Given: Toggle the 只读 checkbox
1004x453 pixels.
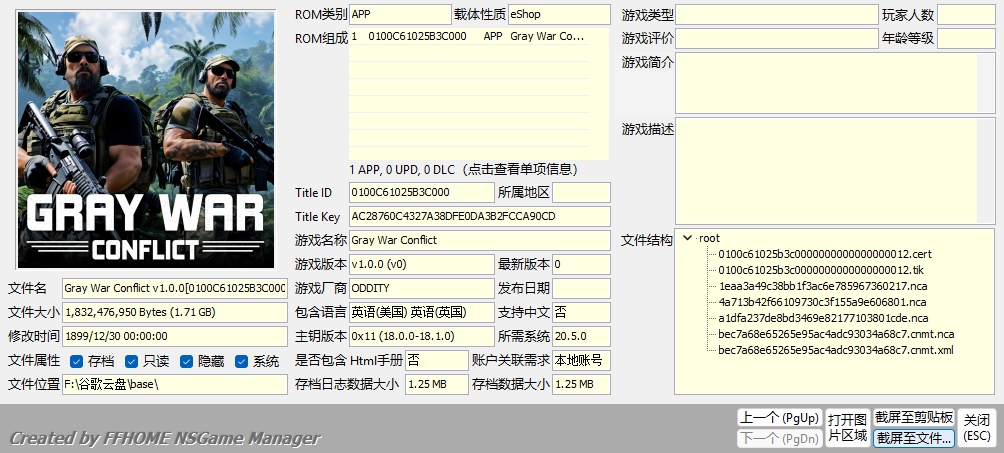Looking at the screenshot, I should pos(131,361).
